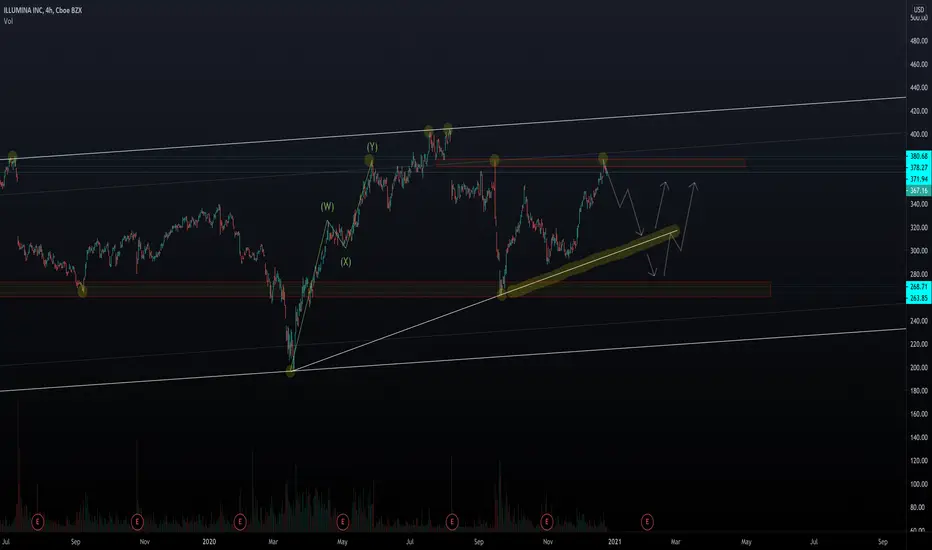The image size is (932, 550).
Task: Select the (X) wave label
Action: tap(345, 262)
